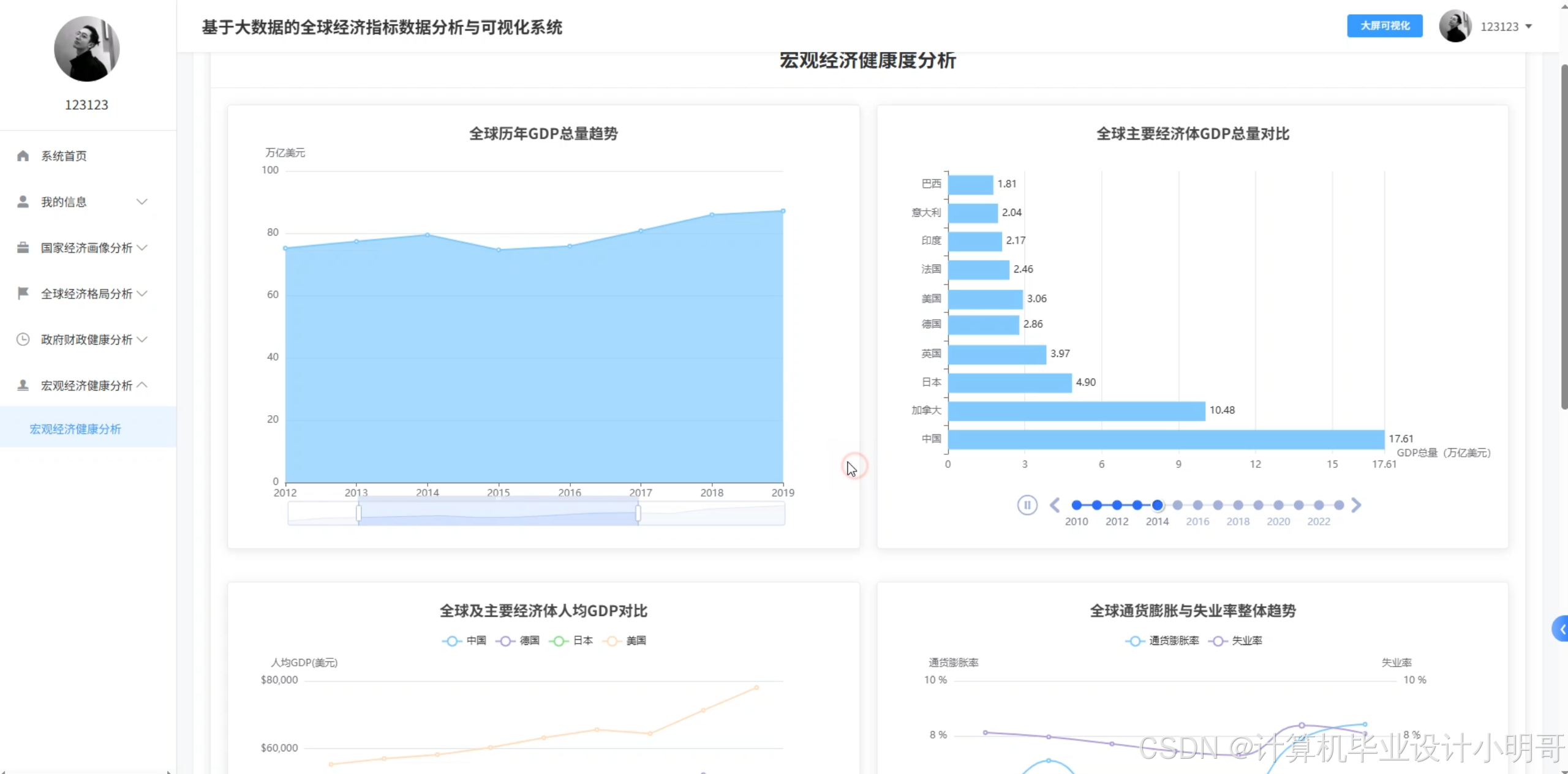1568x774 pixels.
Task: Jump to the 2016 dot on the timeline
Action: (1198, 505)
